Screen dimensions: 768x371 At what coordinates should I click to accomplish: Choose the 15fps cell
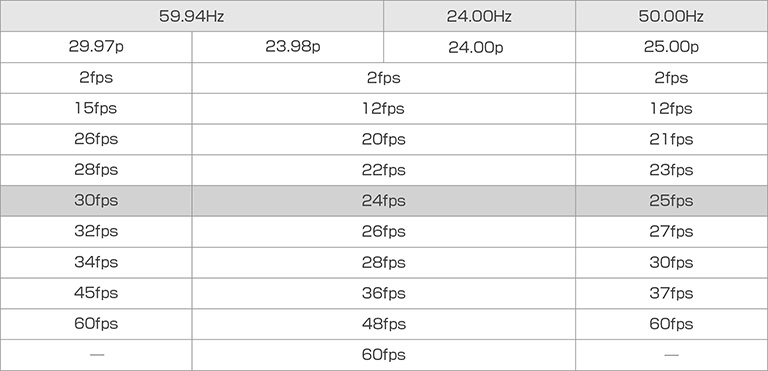[96, 108]
